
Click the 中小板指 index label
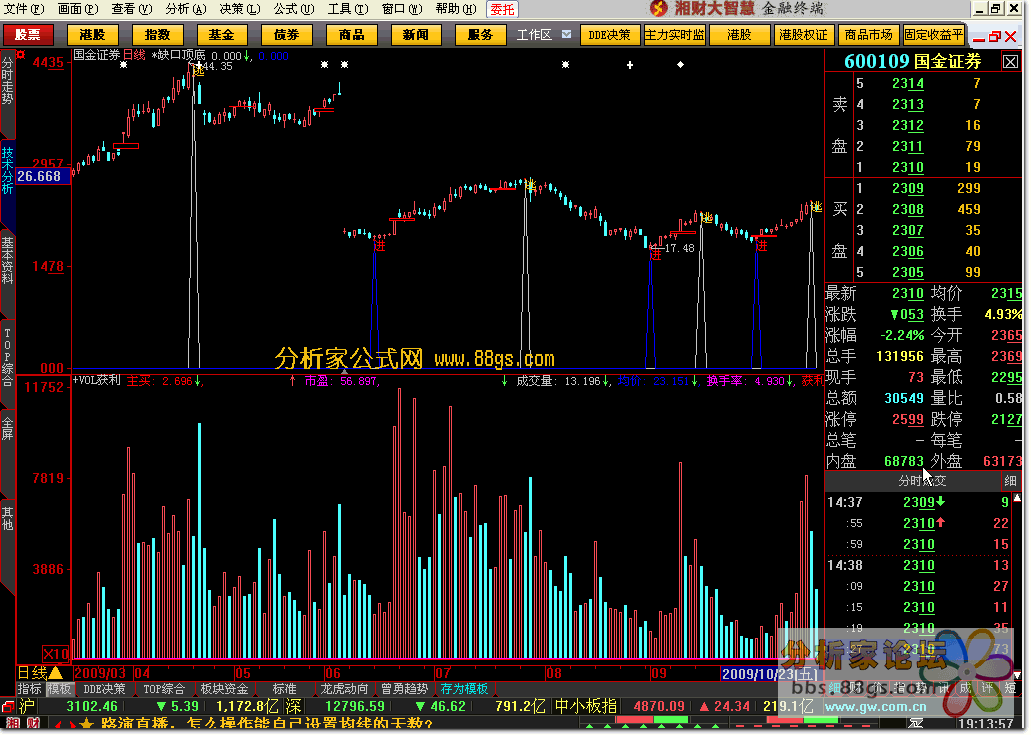coord(585,706)
